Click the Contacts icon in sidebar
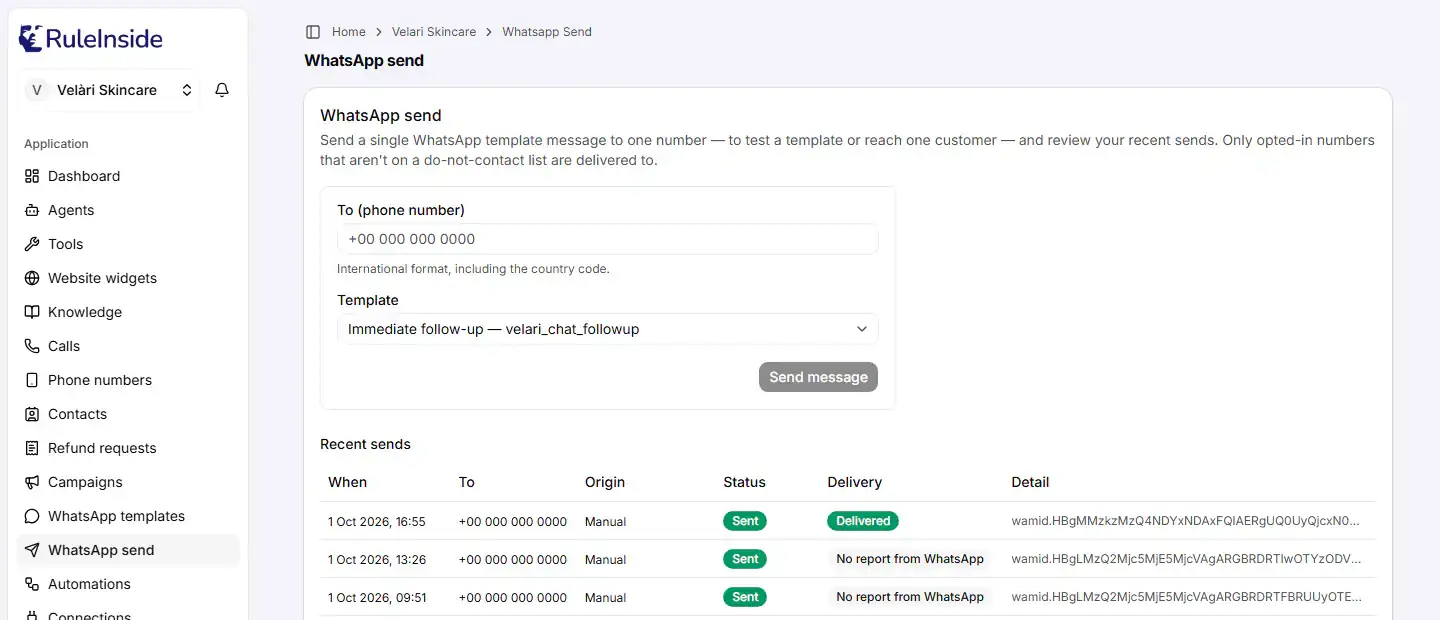 pyautogui.click(x=32, y=414)
